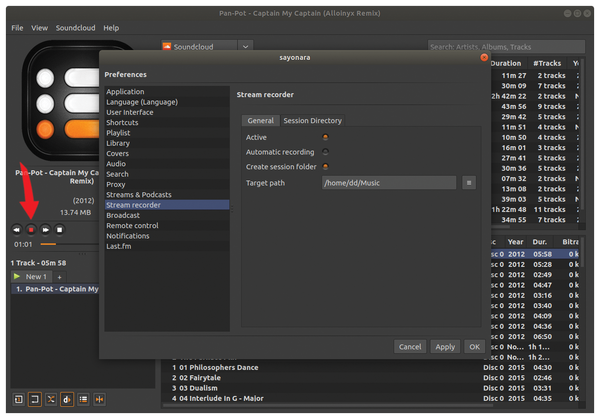The image size is (600, 419).
Task: Open Last.fm preferences
Action: click(167, 246)
